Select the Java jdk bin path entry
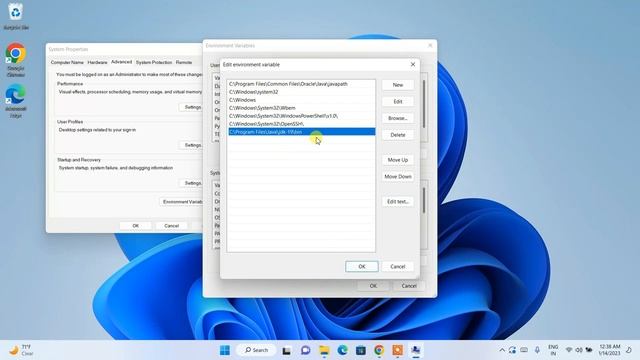Image resolution: width=640 pixels, height=360 pixels. coord(301,132)
